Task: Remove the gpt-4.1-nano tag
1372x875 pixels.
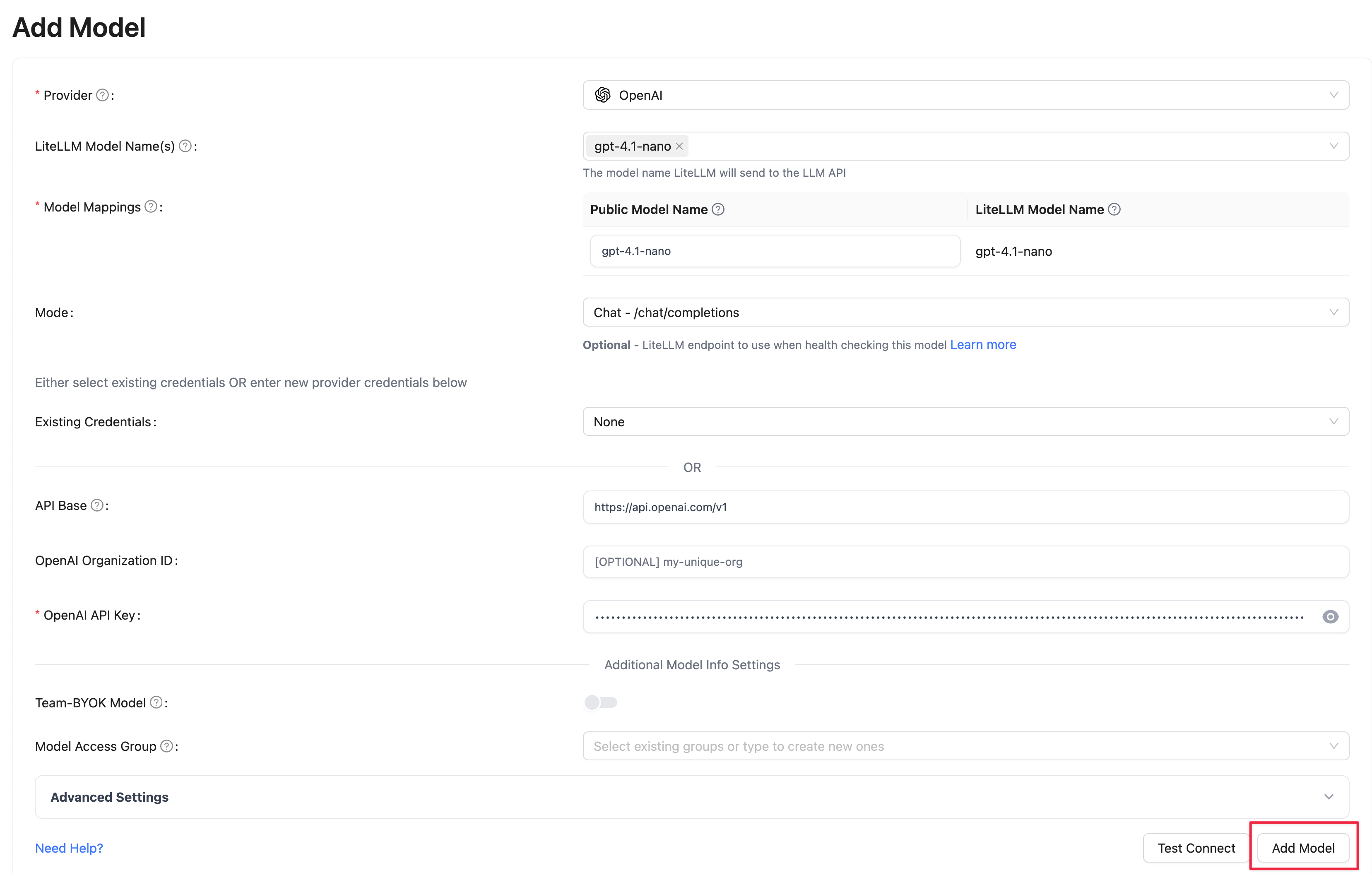Action: click(x=679, y=147)
